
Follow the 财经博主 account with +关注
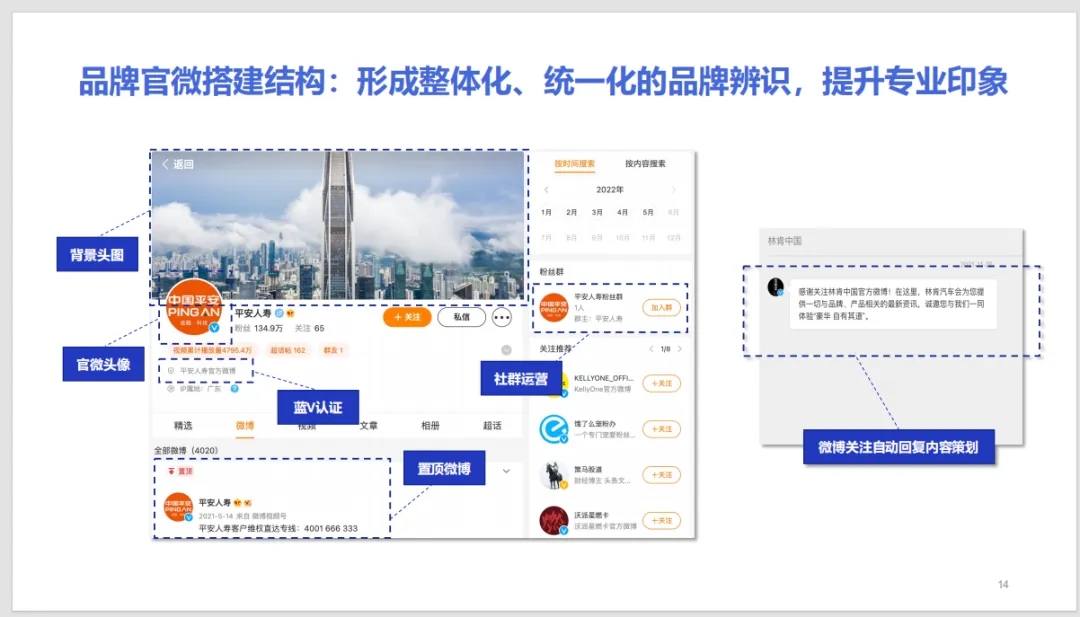coord(661,475)
